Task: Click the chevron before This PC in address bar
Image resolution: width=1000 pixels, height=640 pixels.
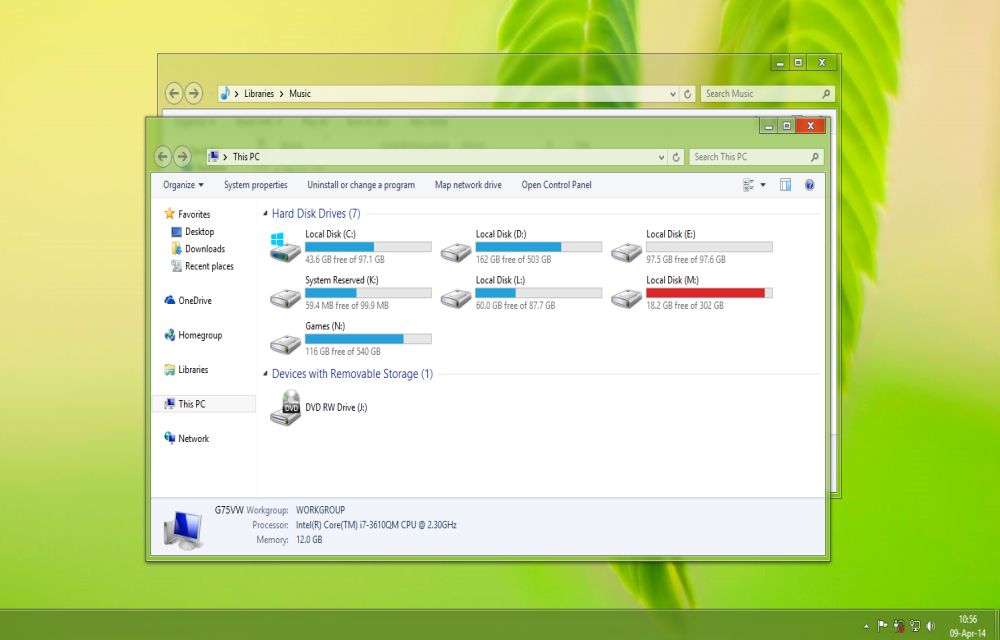Action: (225, 157)
